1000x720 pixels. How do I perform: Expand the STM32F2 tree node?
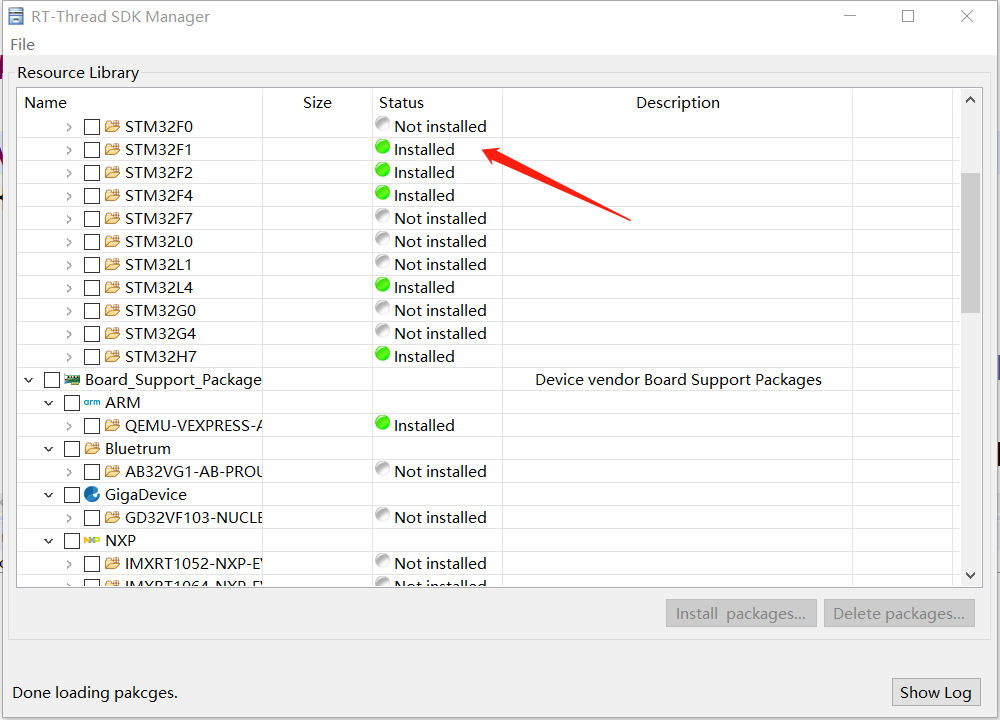click(69, 173)
